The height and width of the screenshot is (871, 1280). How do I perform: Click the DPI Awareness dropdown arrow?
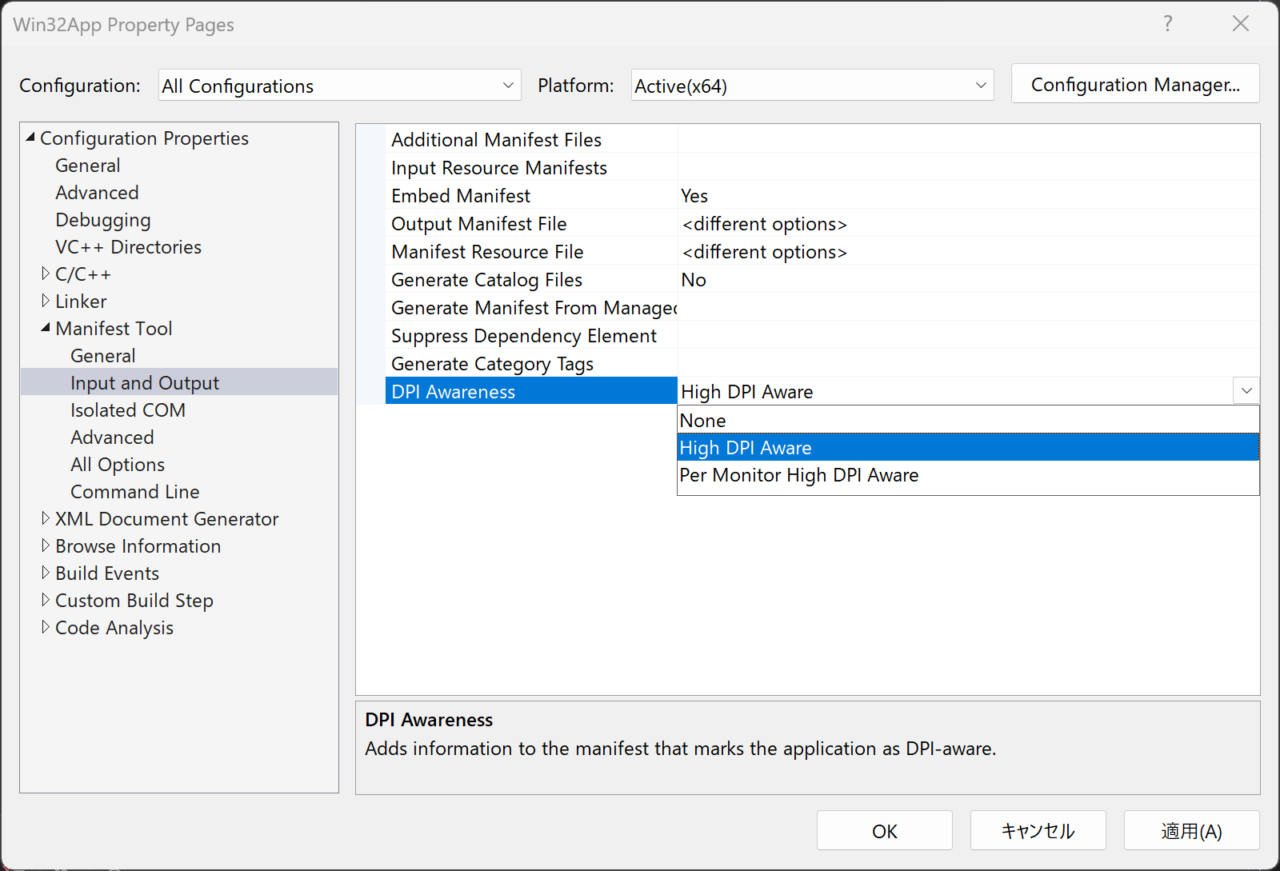coord(1246,391)
